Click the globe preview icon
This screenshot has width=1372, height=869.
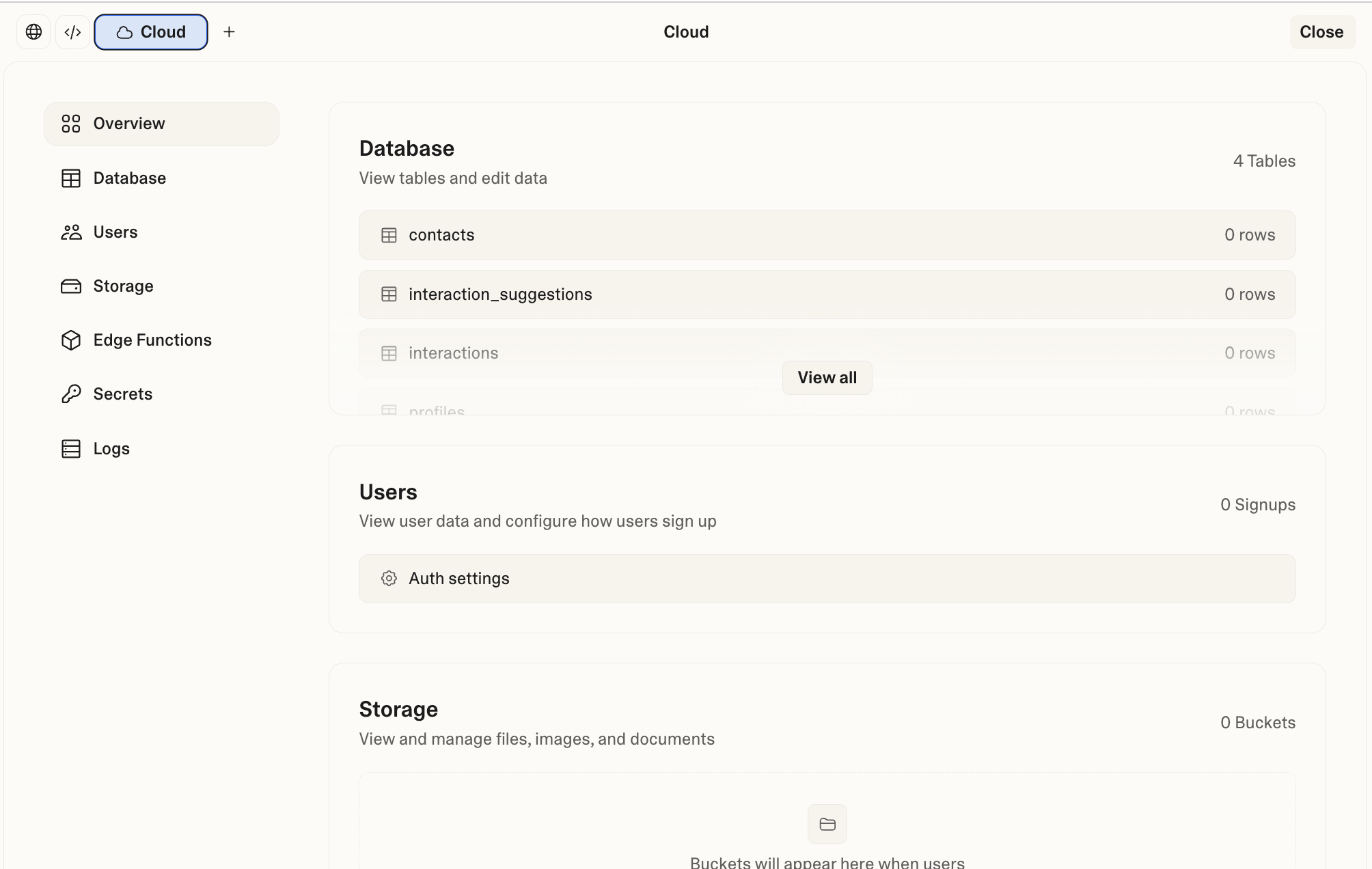coord(33,32)
